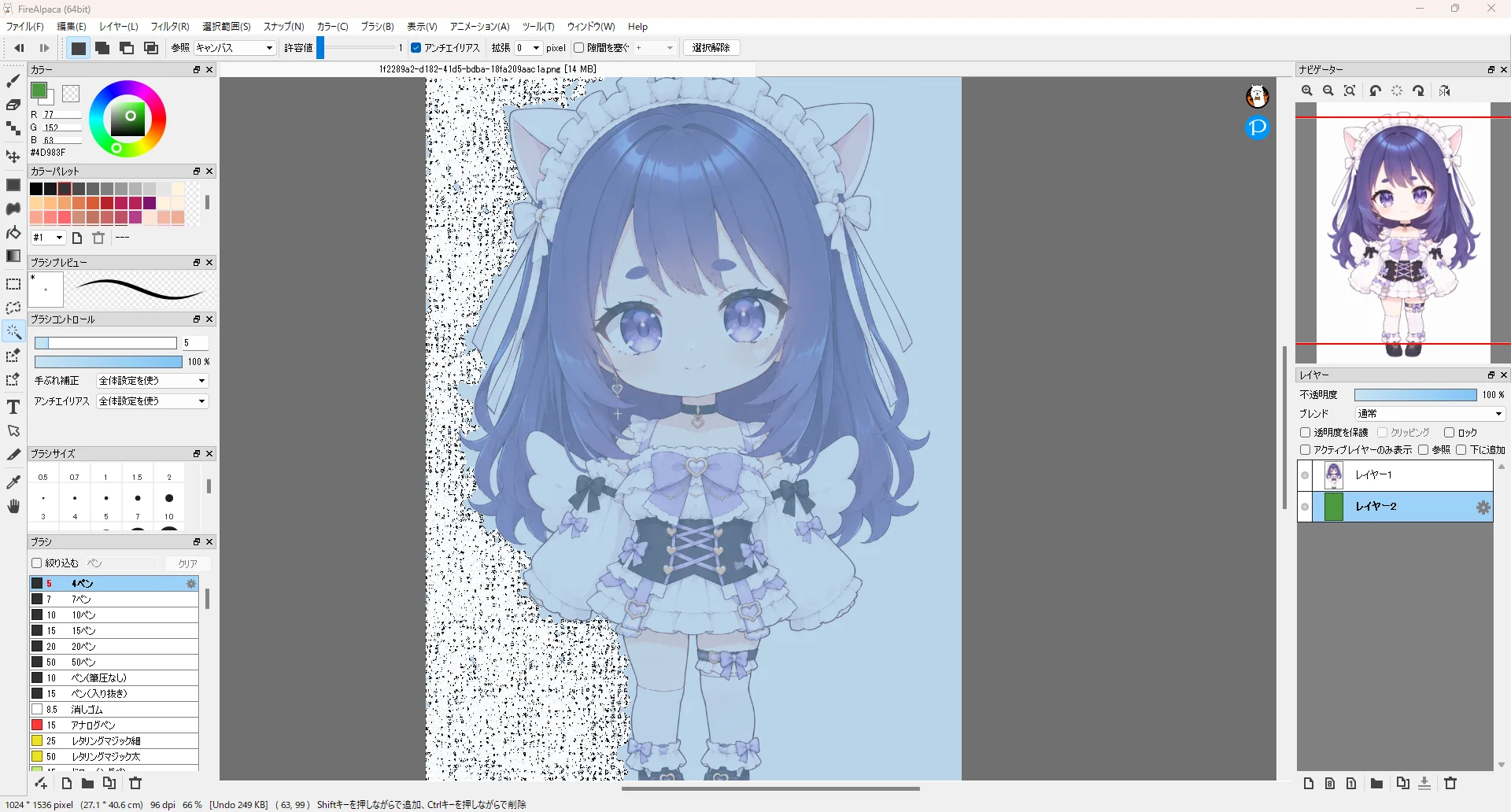The height and width of the screenshot is (812, 1511).
Task: Select the rectangular Selection tool
Action: (13, 284)
